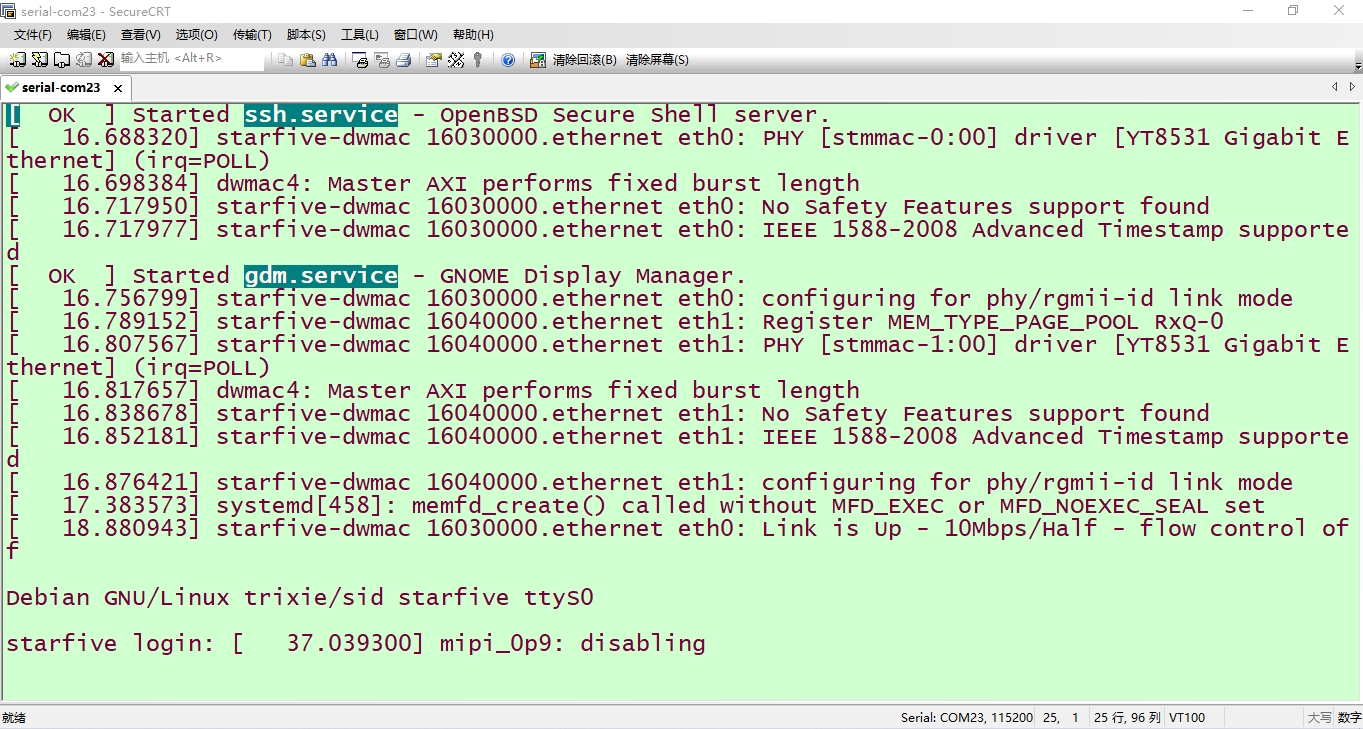Click the Connect in Tab icon
This screenshot has height=729, width=1363.
(62, 60)
